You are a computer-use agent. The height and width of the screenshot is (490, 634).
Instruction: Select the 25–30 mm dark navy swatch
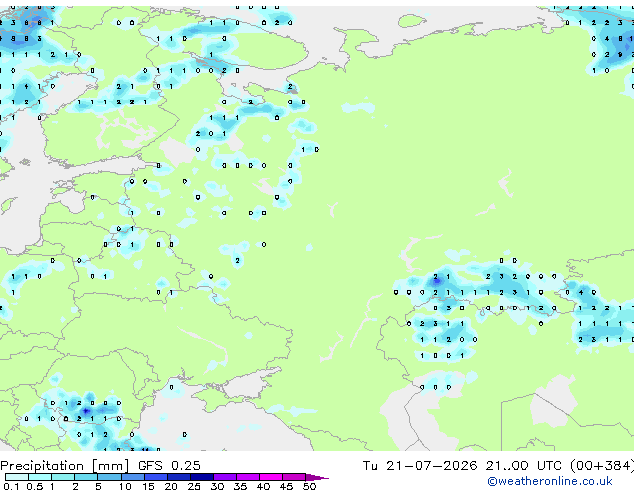click(x=202, y=477)
